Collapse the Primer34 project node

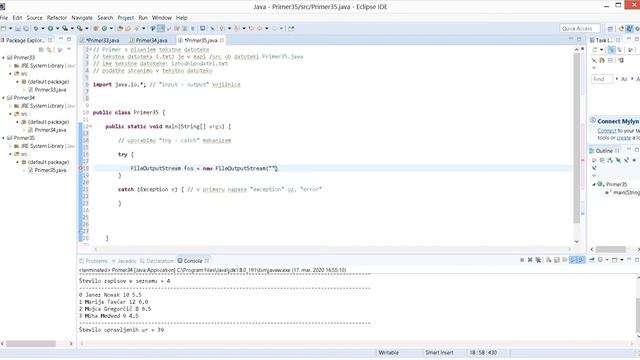point(4,98)
